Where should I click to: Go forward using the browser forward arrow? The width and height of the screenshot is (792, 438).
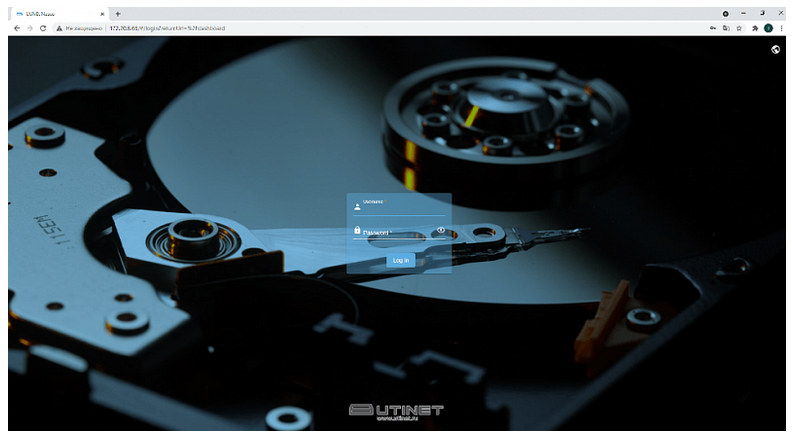(30, 28)
